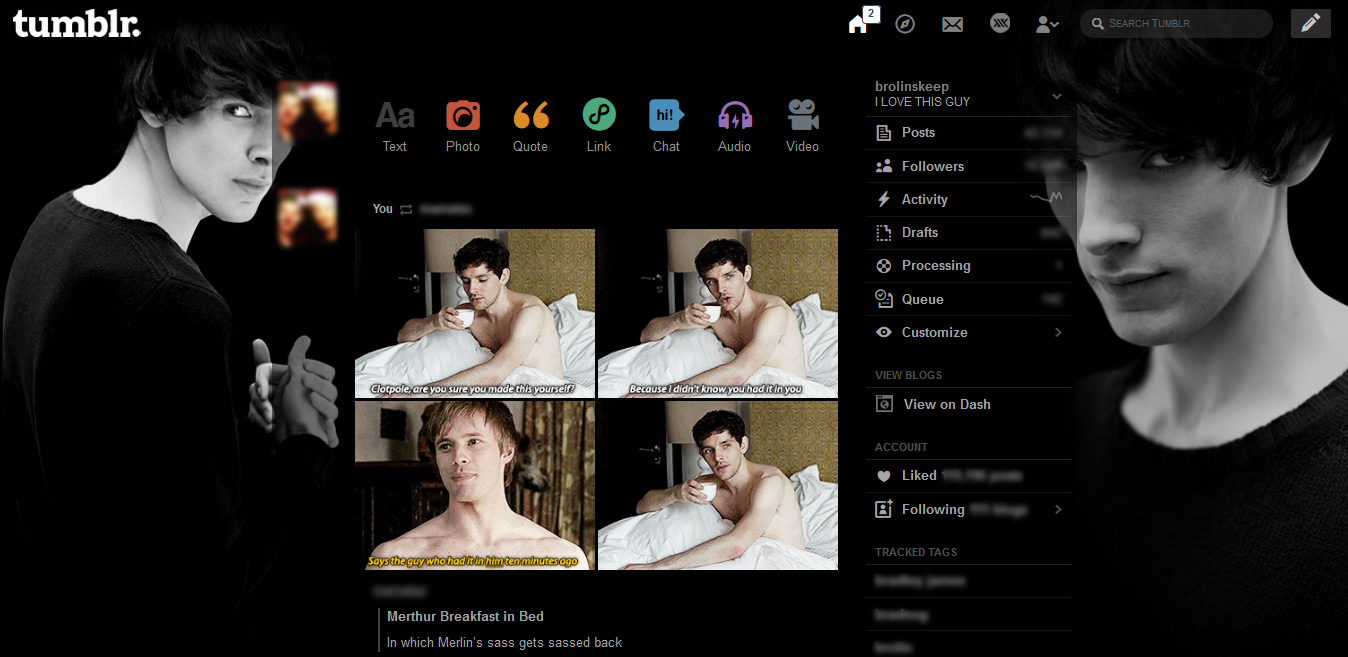Image resolution: width=1348 pixels, height=657 pixels.
Task: Click the Queue icon
Action: (883, 298)
